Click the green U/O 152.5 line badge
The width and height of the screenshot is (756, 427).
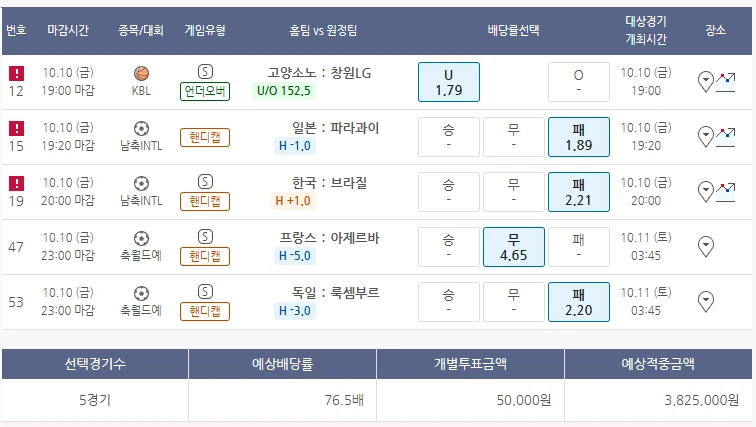(284, 91)
